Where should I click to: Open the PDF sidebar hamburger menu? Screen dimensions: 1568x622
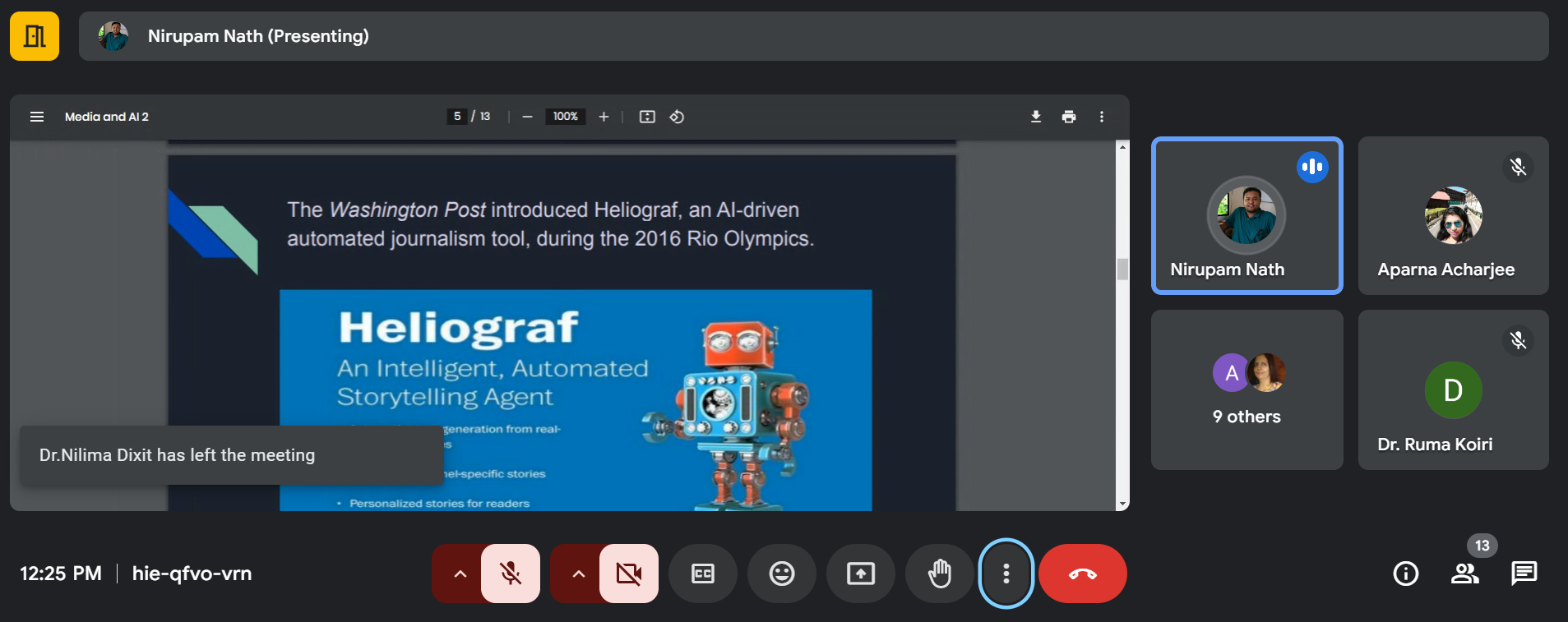click(x=37, y=117)
